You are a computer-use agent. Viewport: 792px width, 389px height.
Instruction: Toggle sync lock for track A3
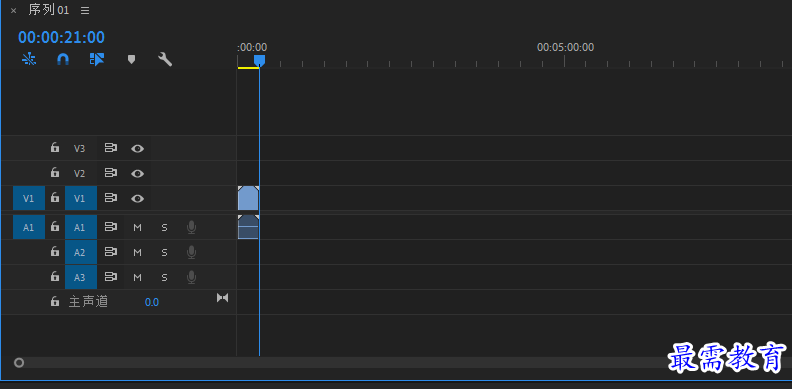pos(111,277)
